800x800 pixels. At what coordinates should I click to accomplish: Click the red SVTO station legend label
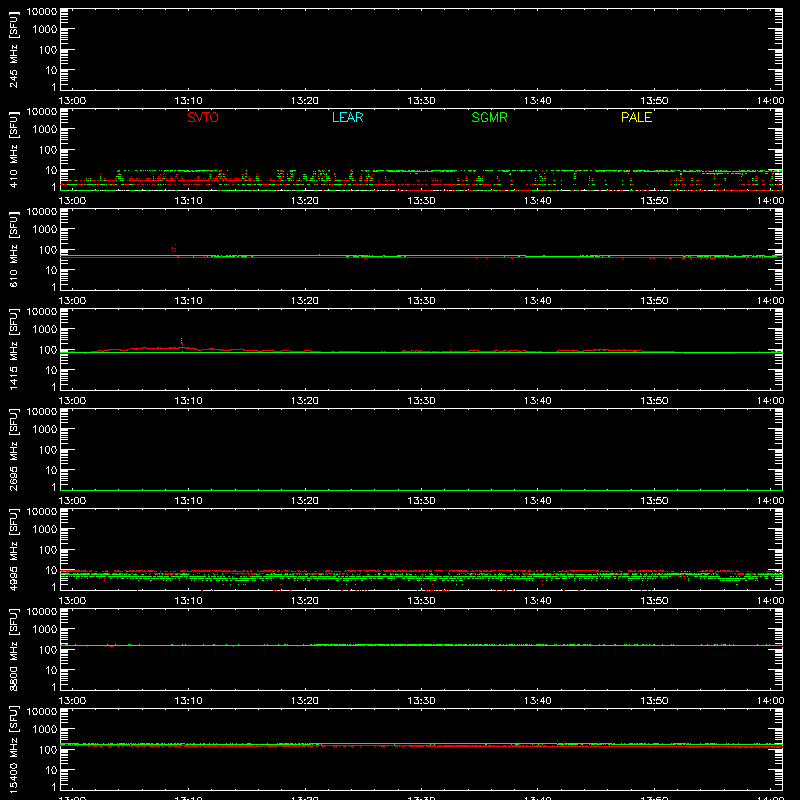point(203,117)
